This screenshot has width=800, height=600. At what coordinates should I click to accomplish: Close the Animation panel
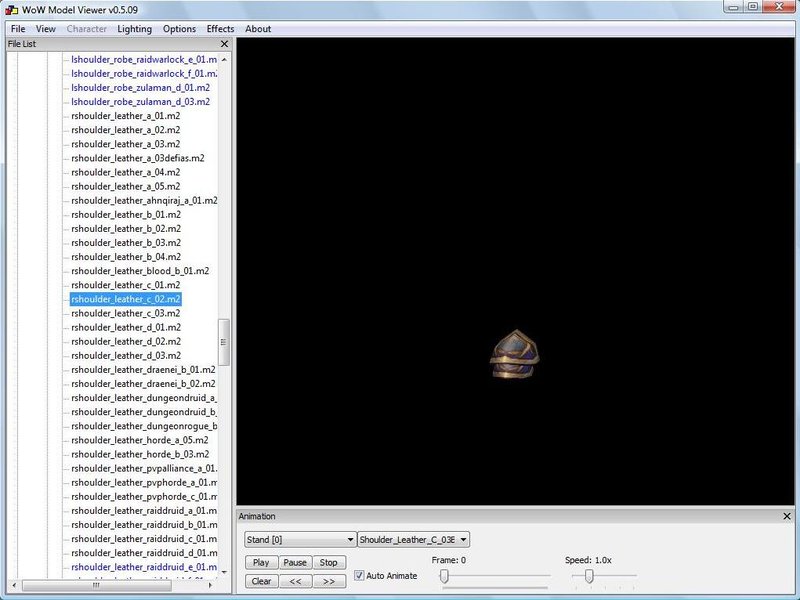pos(786,516)
